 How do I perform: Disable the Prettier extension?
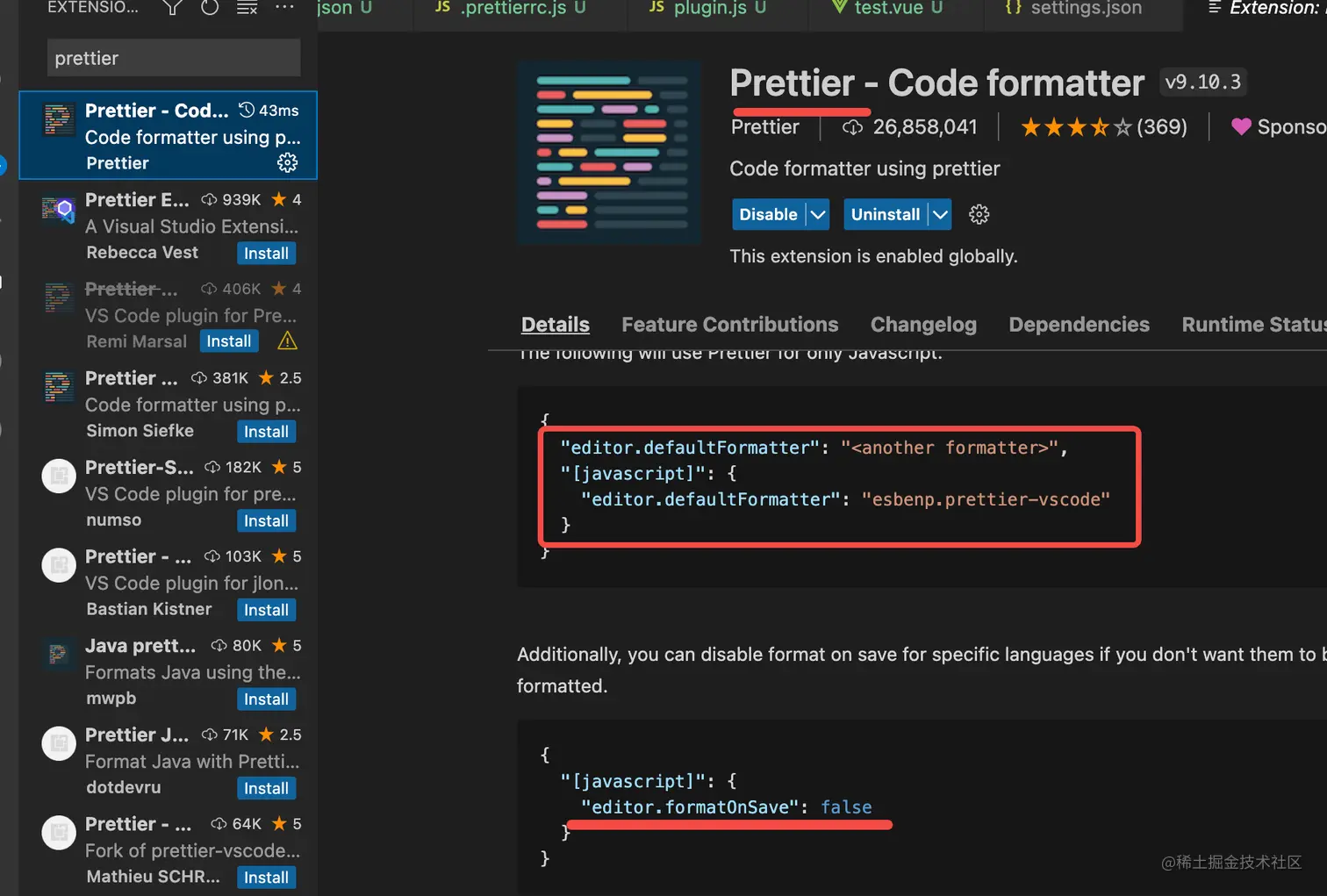[768, 214]
